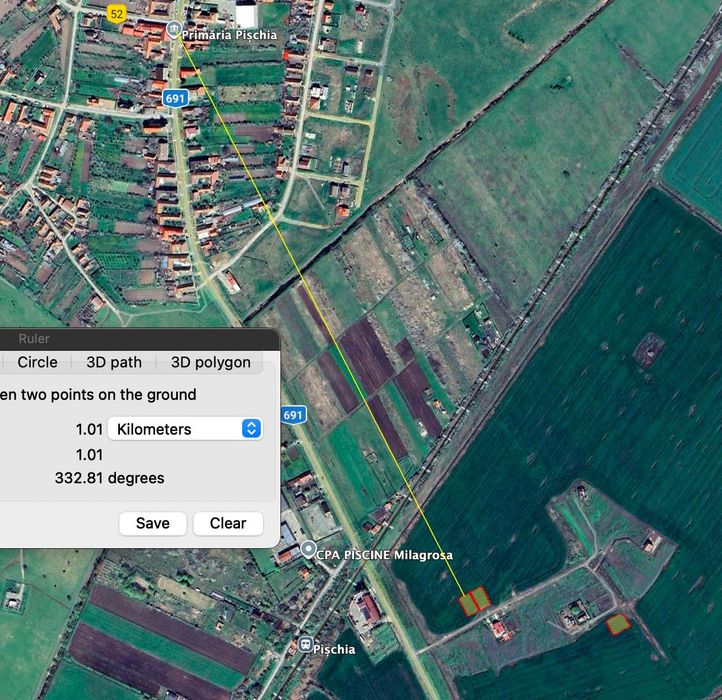
Task: Click the Pișchia station label text
Action: pyautogui.click(x=334, y=649)
